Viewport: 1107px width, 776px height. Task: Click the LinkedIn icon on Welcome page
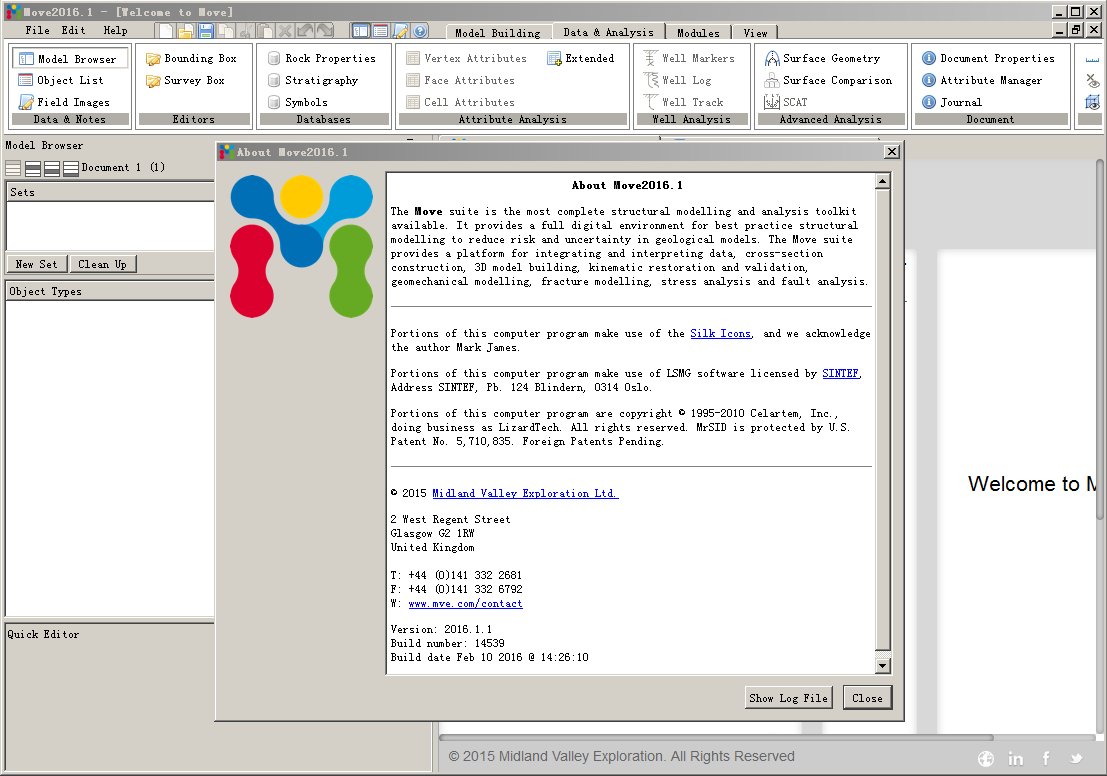(x=1015, y=758)
